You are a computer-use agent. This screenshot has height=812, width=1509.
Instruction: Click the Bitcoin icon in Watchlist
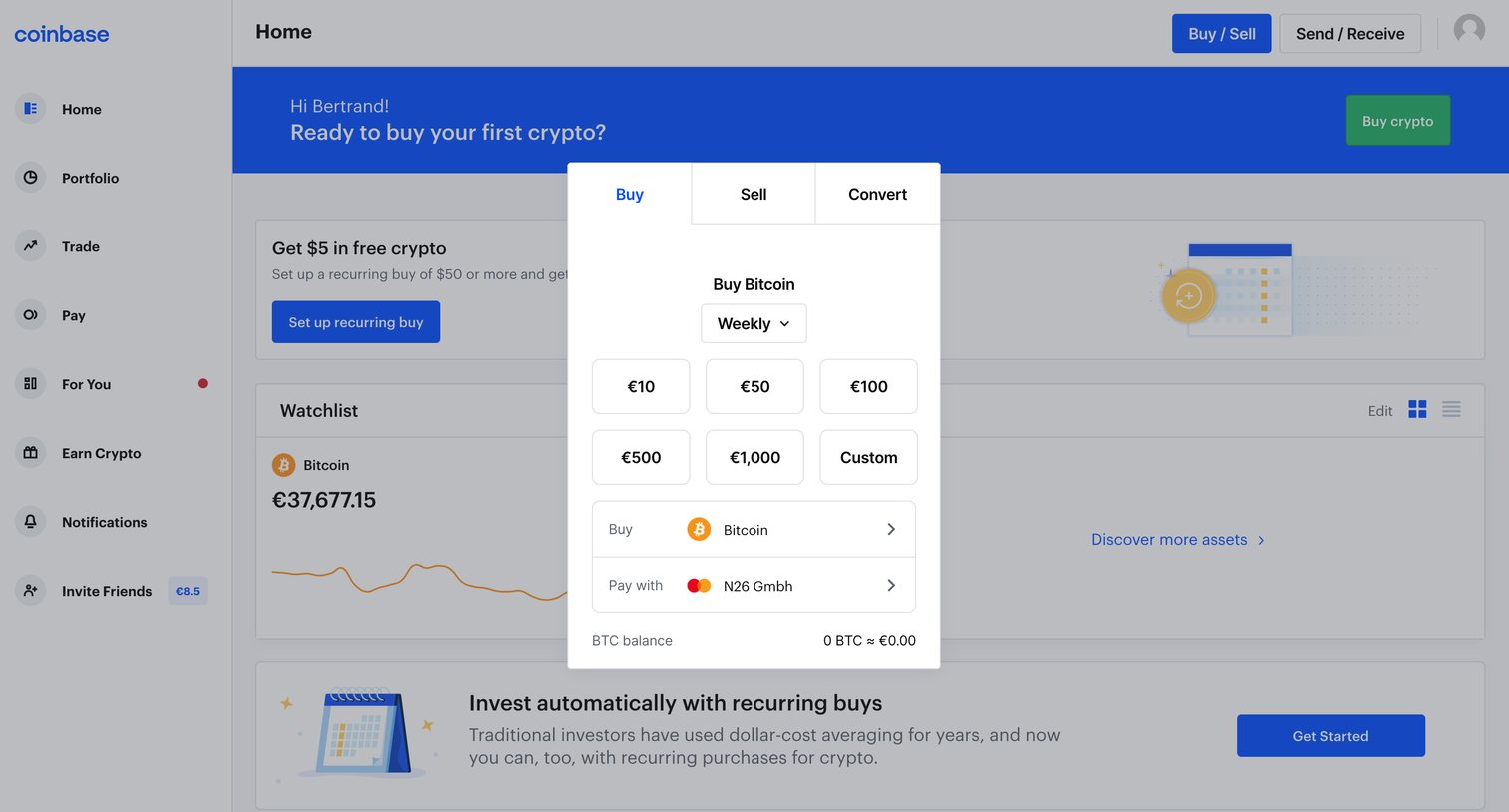(x=284, y=465)
